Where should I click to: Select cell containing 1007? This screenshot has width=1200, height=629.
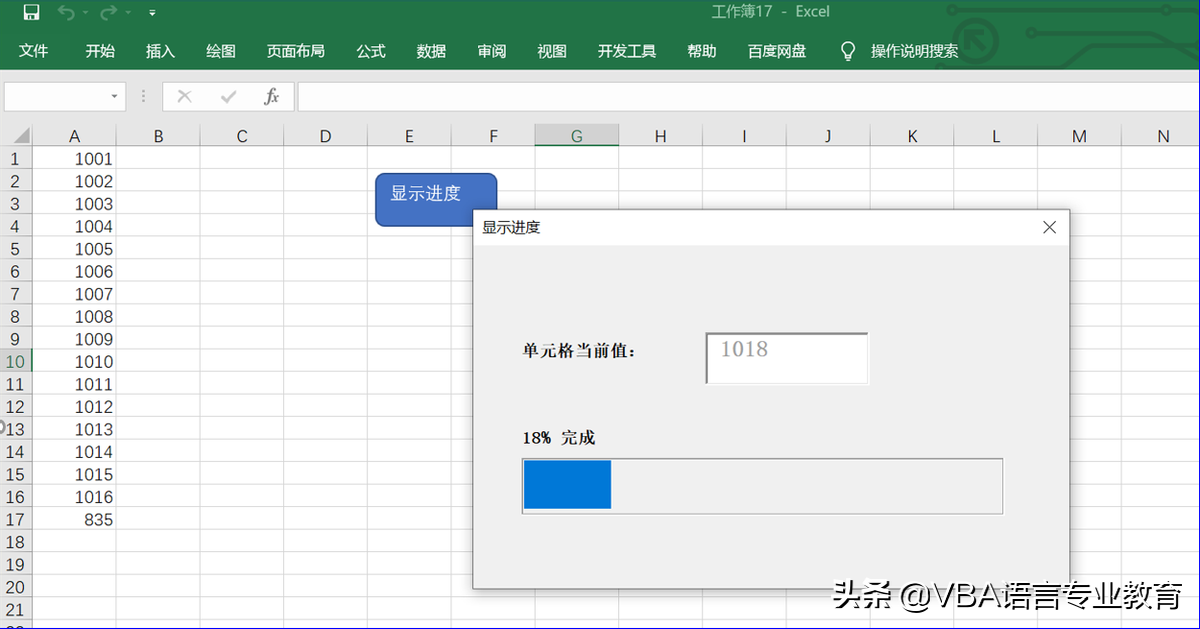coord(75,294)
